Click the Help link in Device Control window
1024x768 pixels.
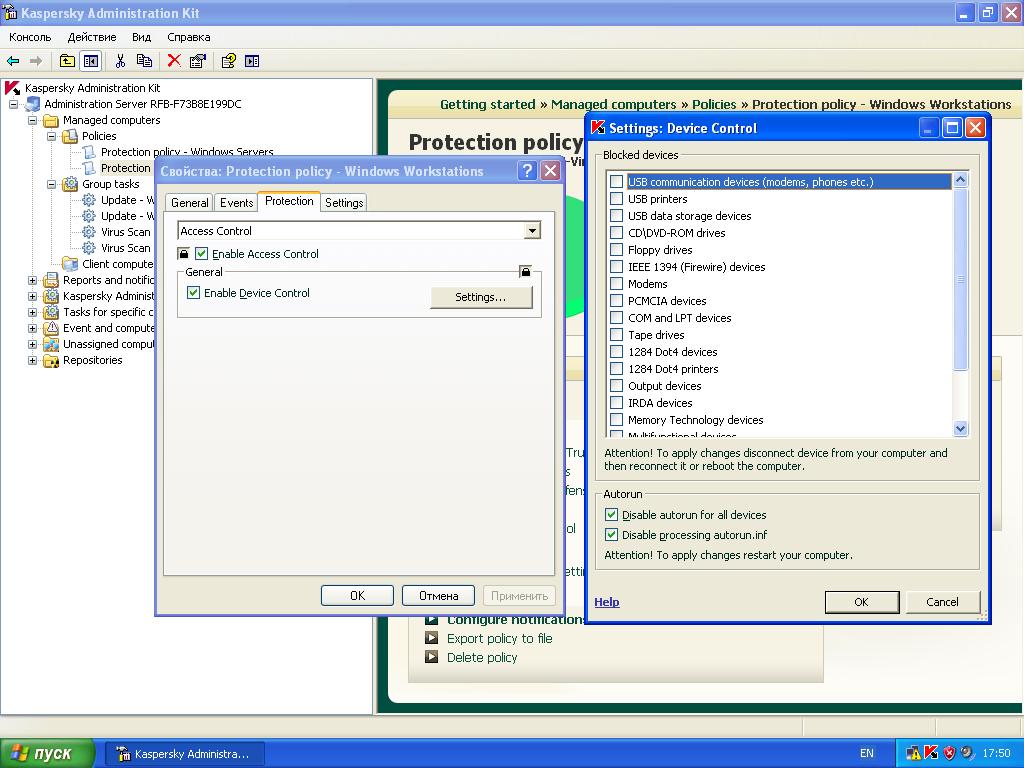click(x=607, y=601)
